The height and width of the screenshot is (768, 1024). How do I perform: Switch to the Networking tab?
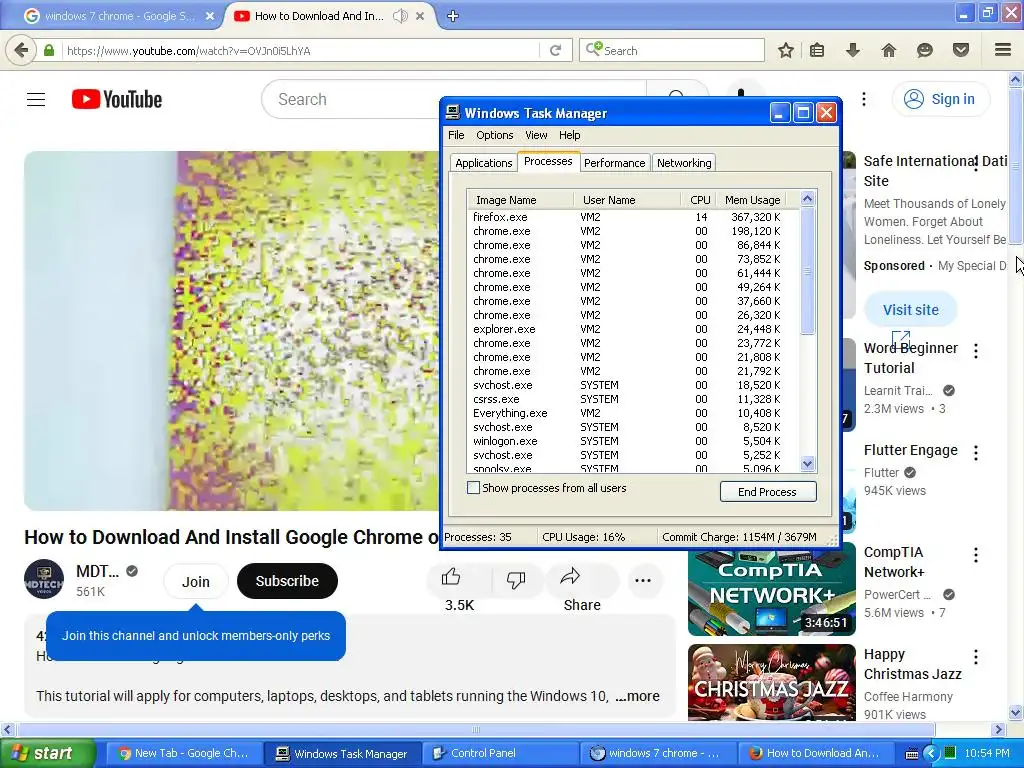tap(684, 163)
